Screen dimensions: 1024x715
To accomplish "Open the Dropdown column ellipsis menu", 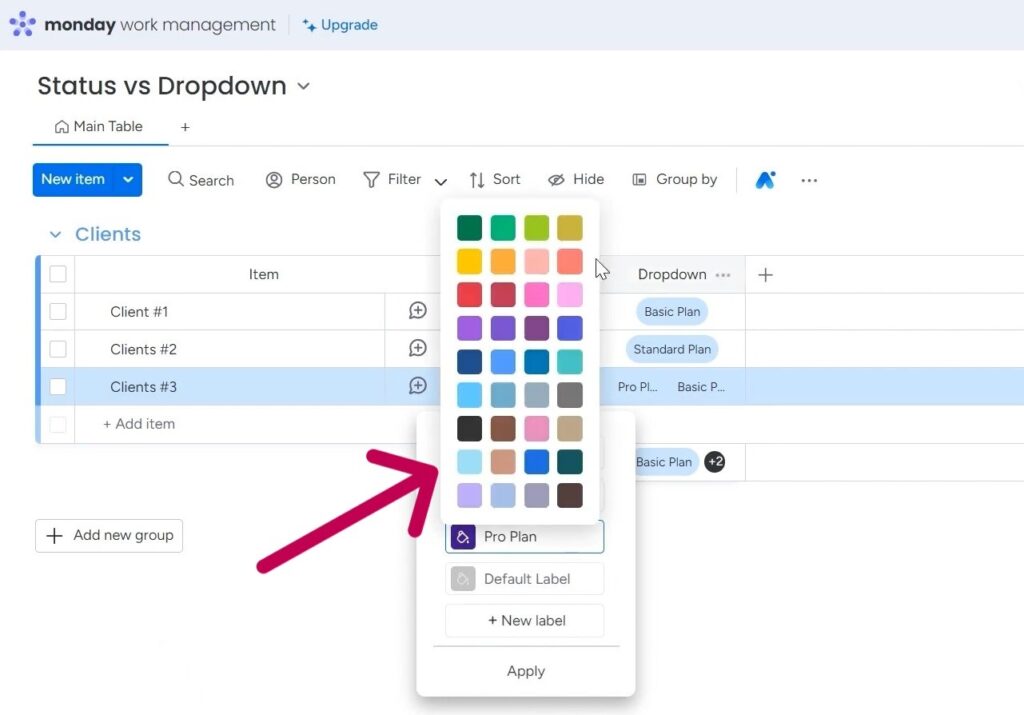I will (x=723, y=274).
